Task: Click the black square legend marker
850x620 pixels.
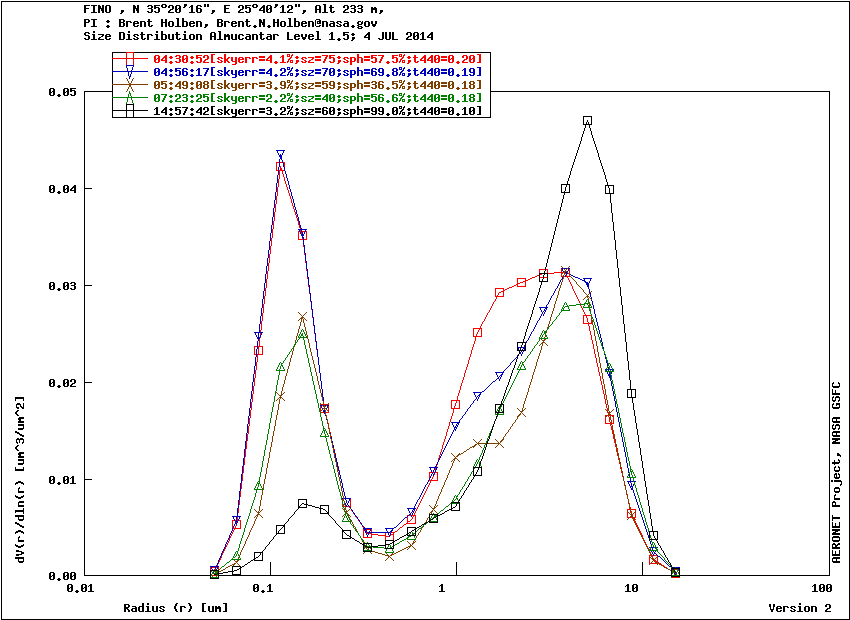Action: (130, 110)
